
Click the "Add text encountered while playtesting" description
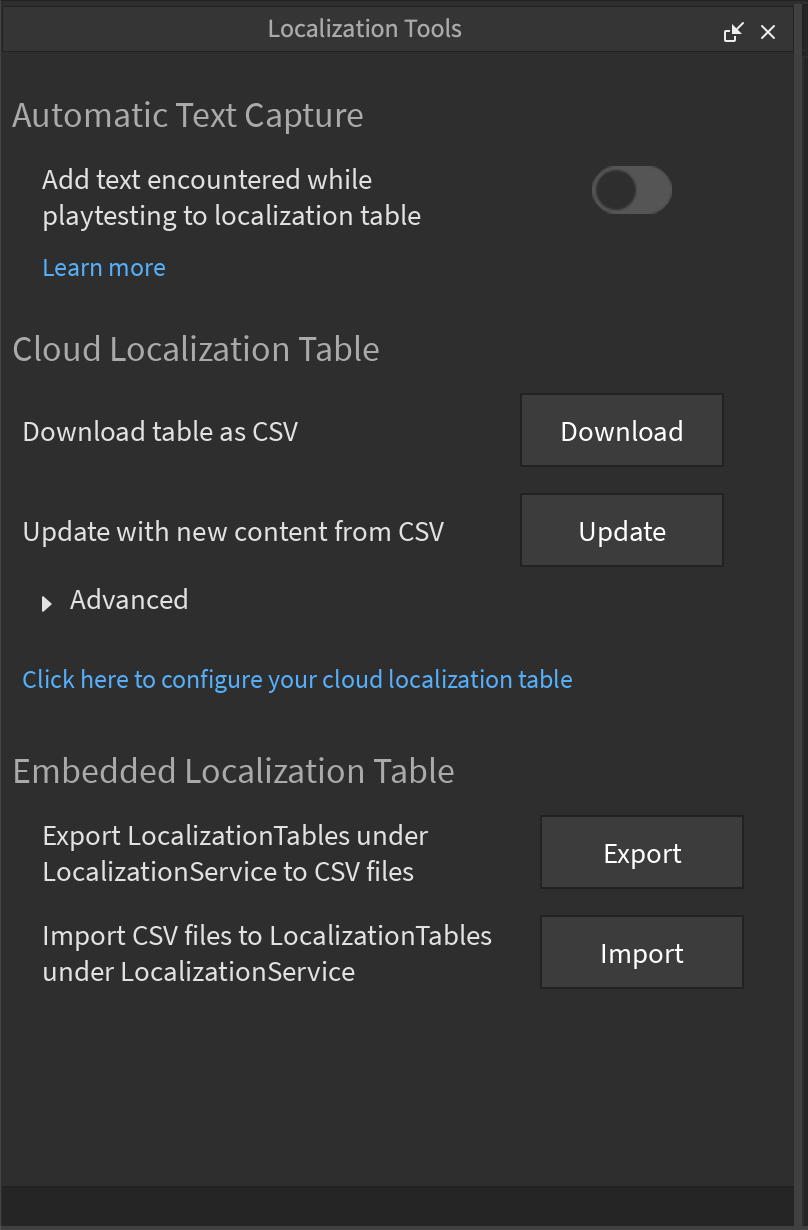click(x=231, y=198)
